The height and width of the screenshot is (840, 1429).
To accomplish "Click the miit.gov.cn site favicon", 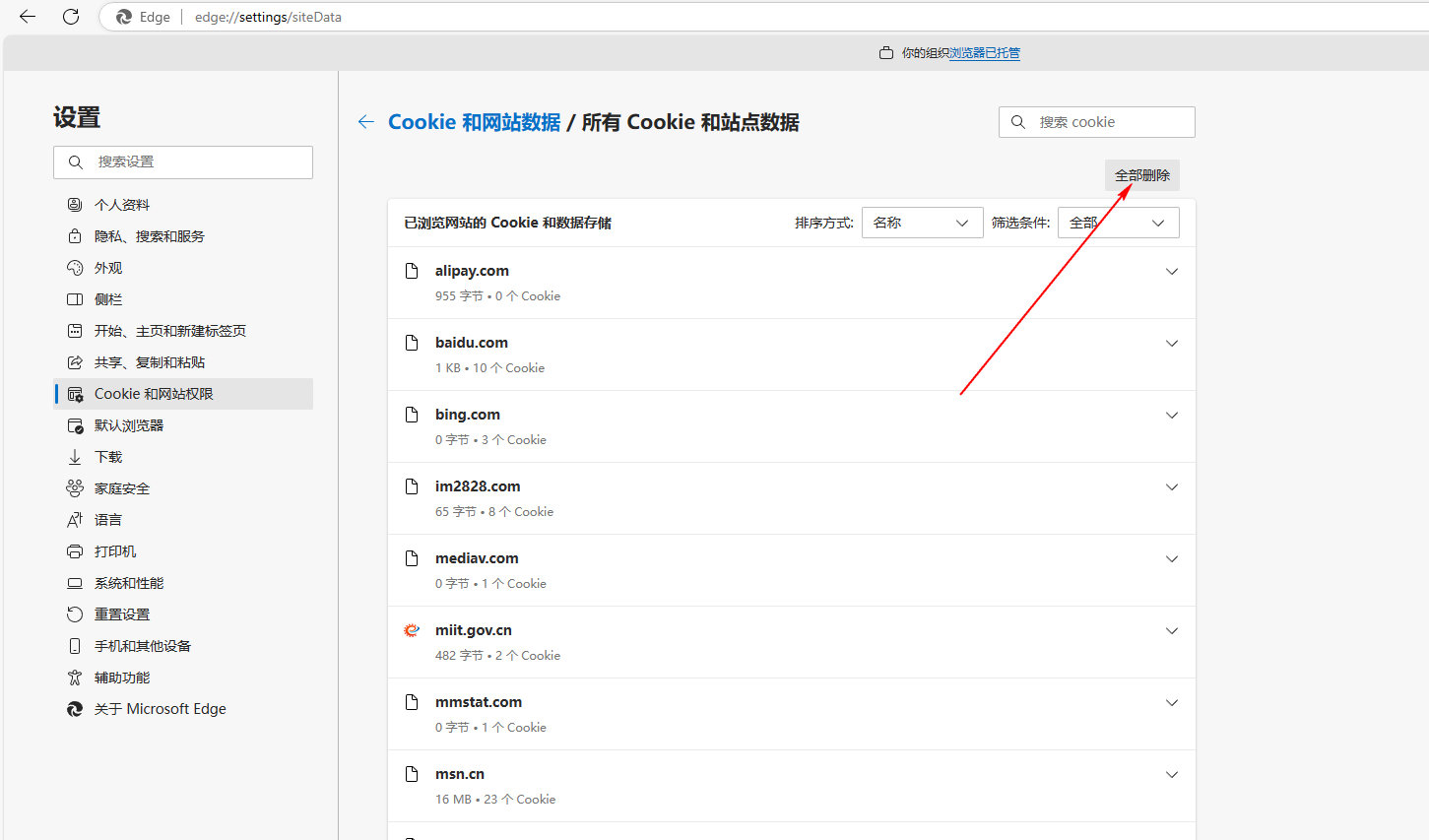I will tap(412, 630).
